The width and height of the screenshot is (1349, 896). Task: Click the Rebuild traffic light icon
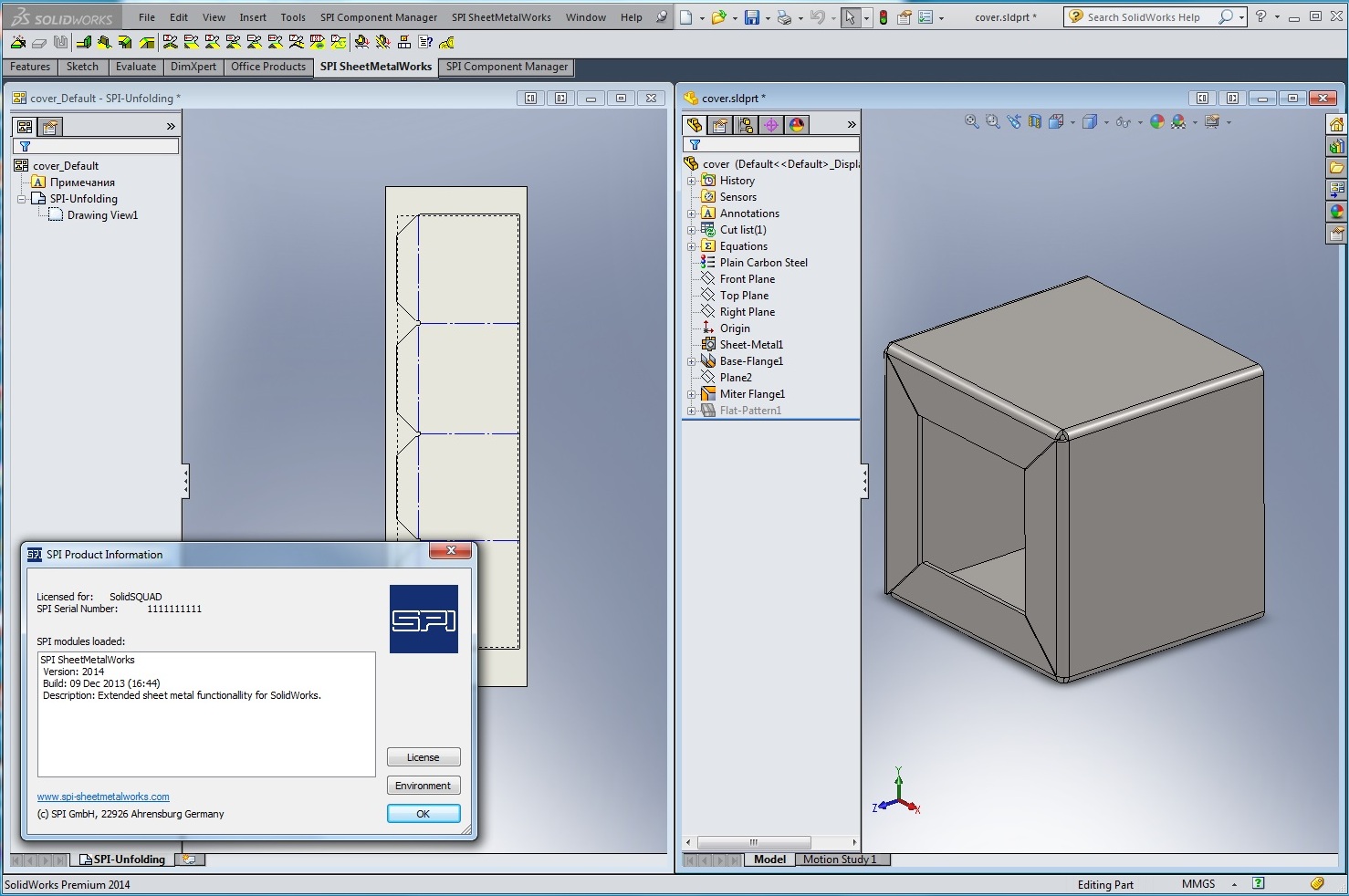pos(884,16)
